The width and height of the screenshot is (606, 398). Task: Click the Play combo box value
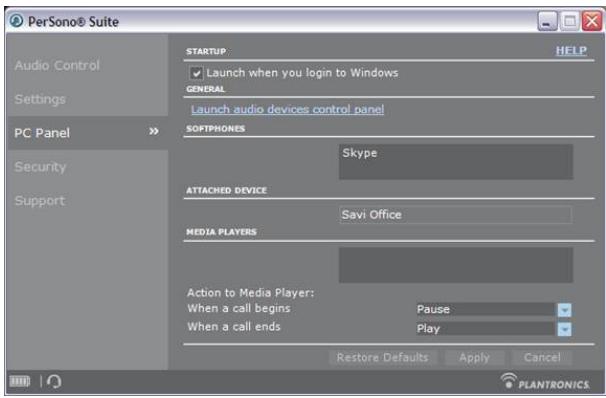click(x=486, y=329)
